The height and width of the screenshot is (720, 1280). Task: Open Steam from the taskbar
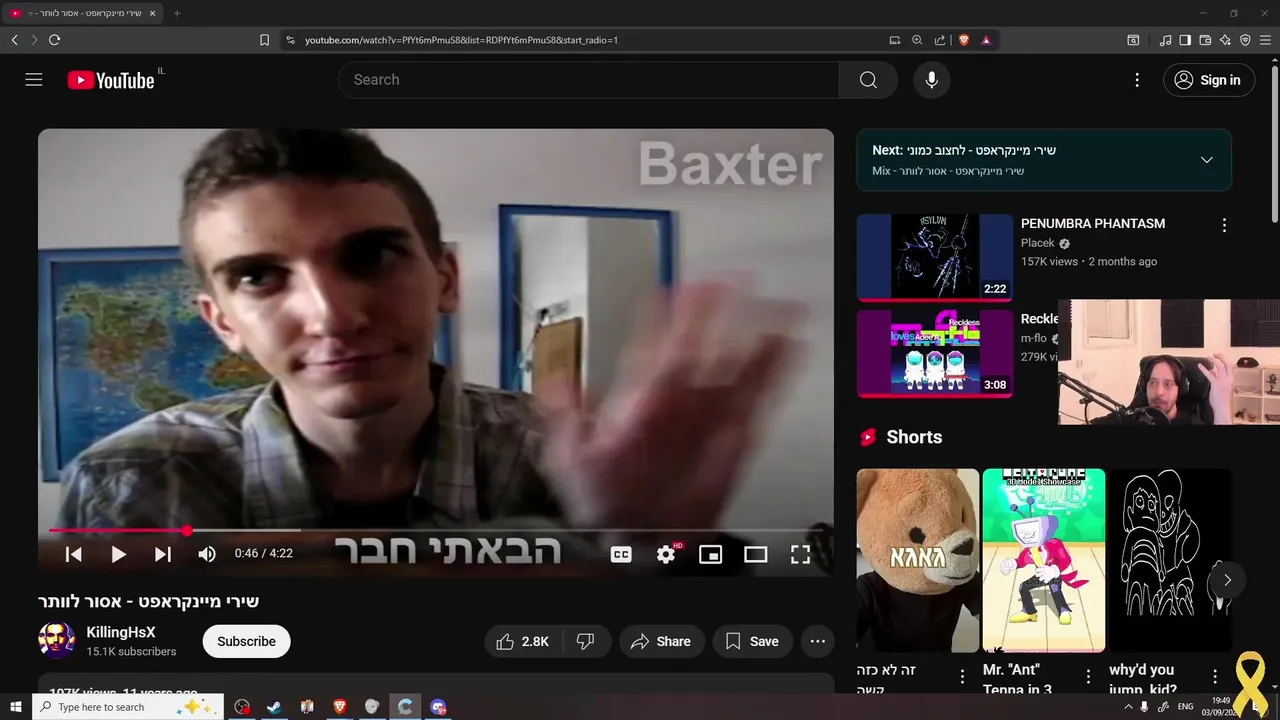point(274,707)
